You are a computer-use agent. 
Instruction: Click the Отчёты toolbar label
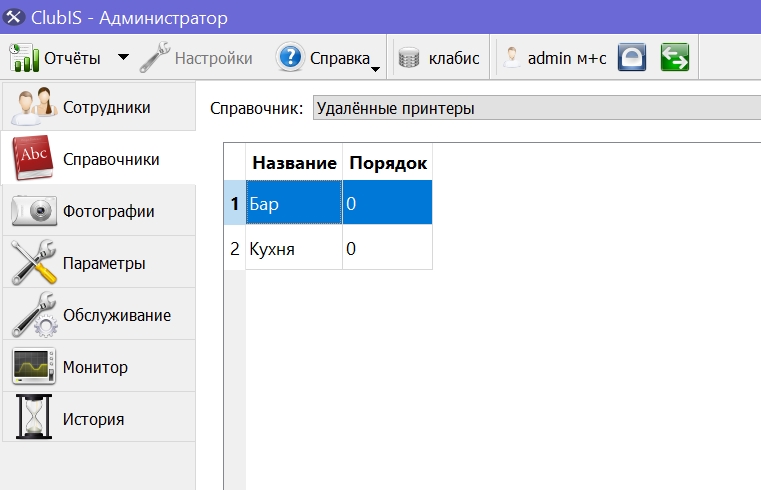72,58
